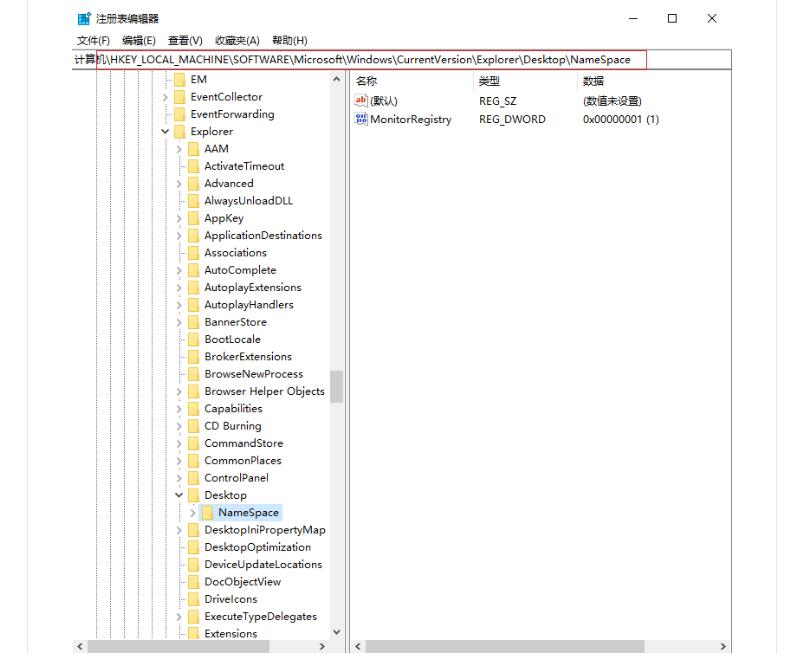This screenshot has height=654, width=795.
Task: Click the string value icon of (默认)
Action: pyautogui.click(x=360, y=100)
